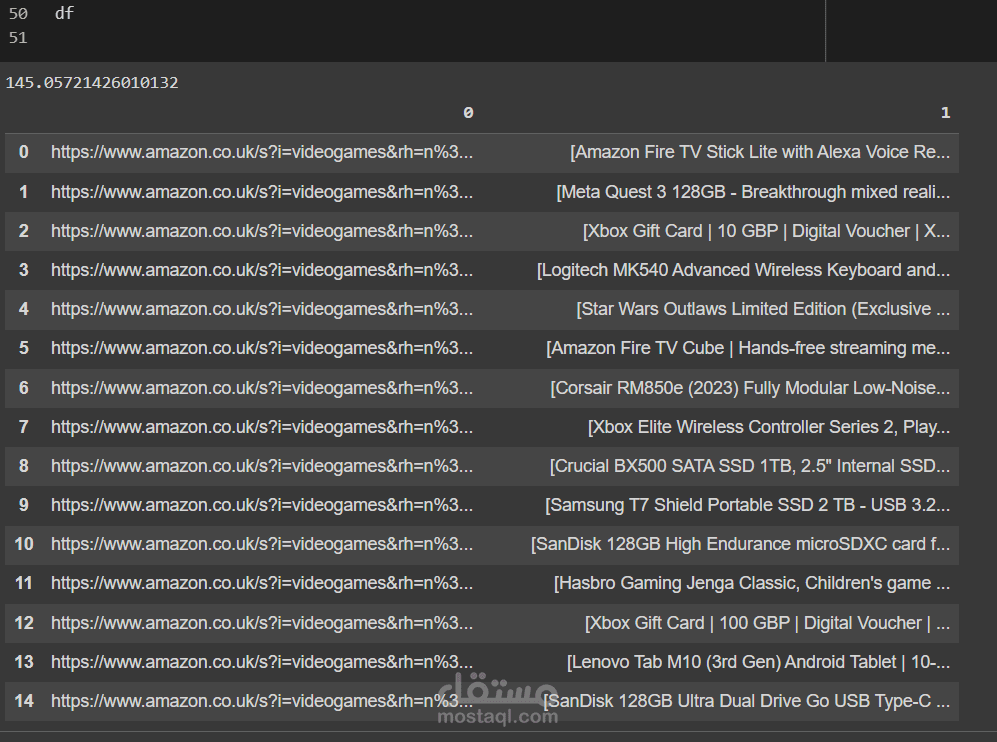Select the 'Xbox Gift Card | 10 GBP' cell
The width and height of the screenshot is (997, 742).
click(766, 231)
